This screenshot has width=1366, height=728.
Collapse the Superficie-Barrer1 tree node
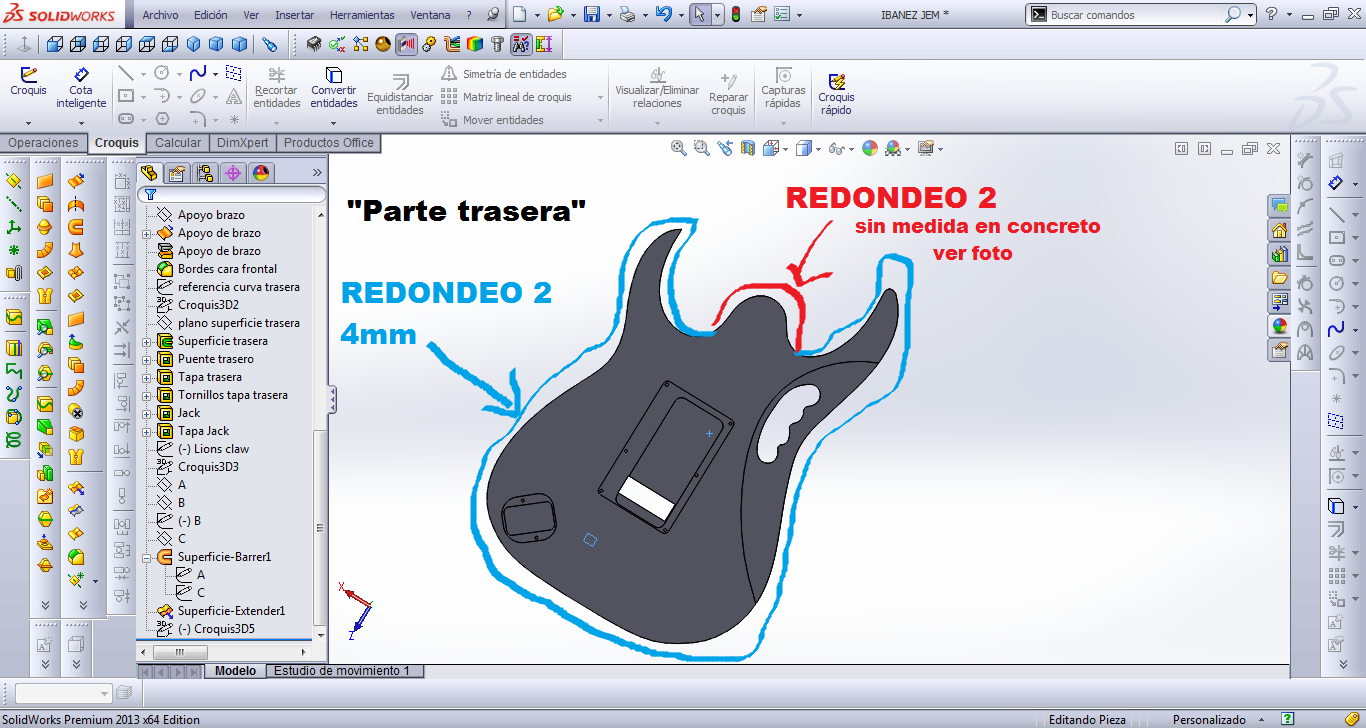coord(147,558)
